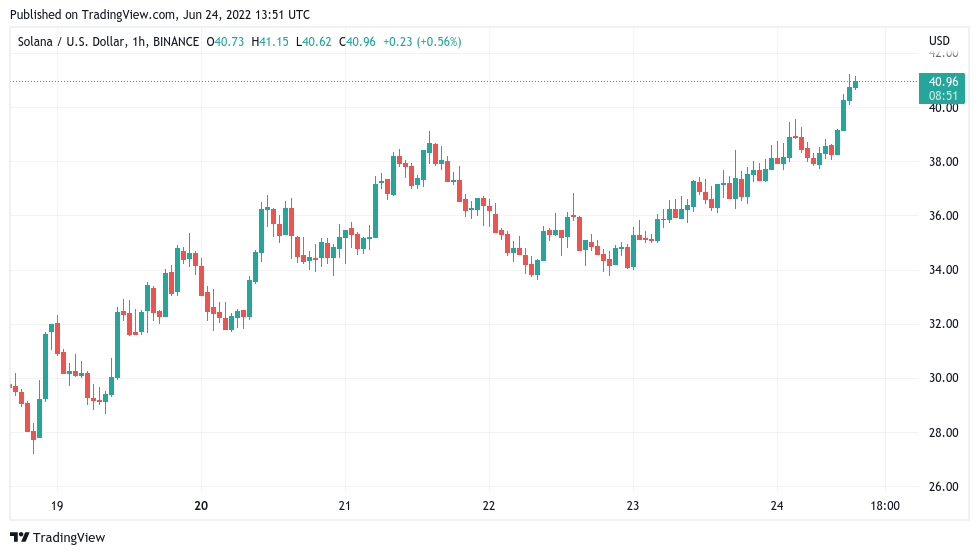Click the Open value O40.73 in legend
979x555 pixels.
click(x=225, y=42)
